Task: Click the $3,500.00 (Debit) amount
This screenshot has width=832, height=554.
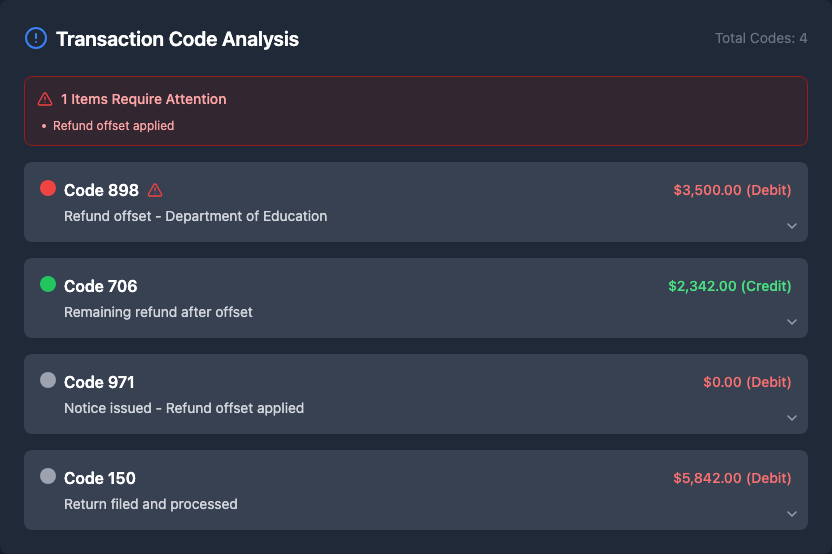Action: (732, 190)
